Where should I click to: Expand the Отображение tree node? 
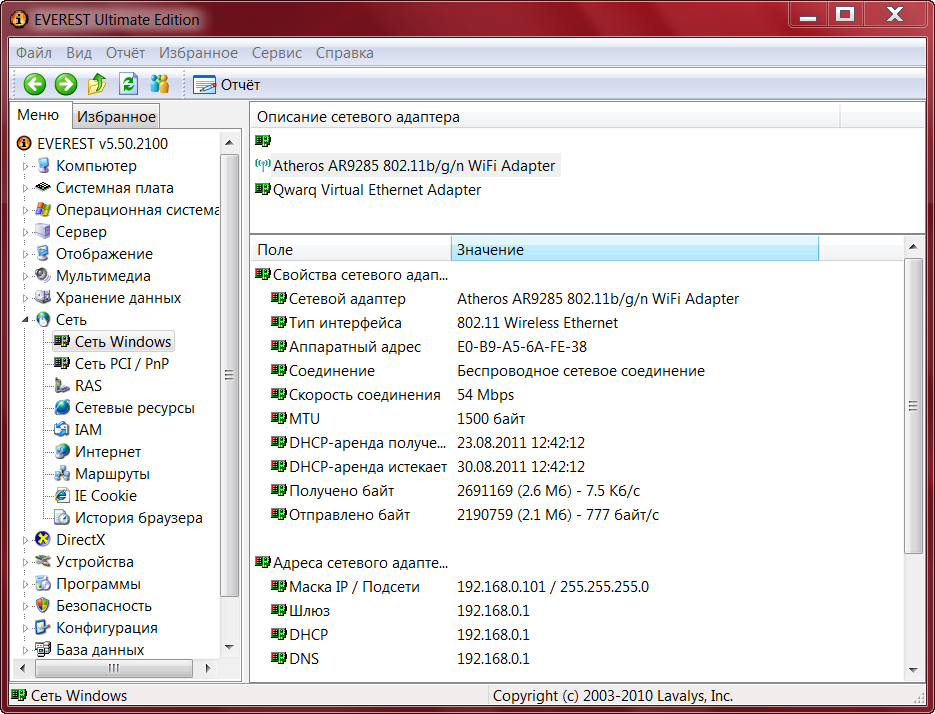[26, 255]
